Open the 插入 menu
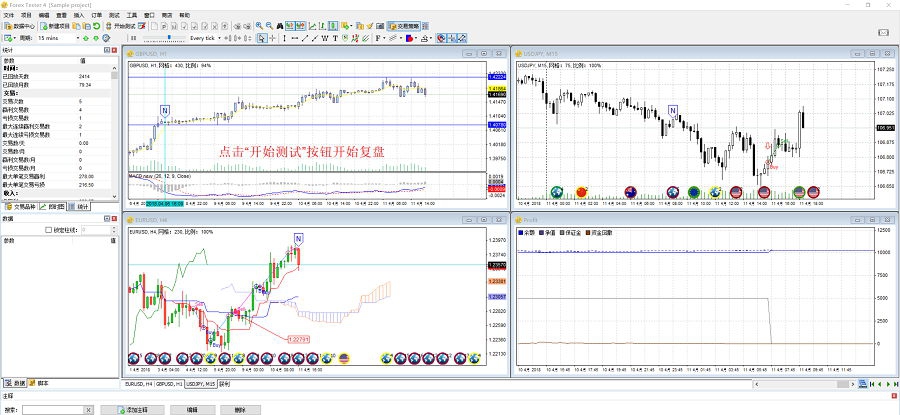 79,14
